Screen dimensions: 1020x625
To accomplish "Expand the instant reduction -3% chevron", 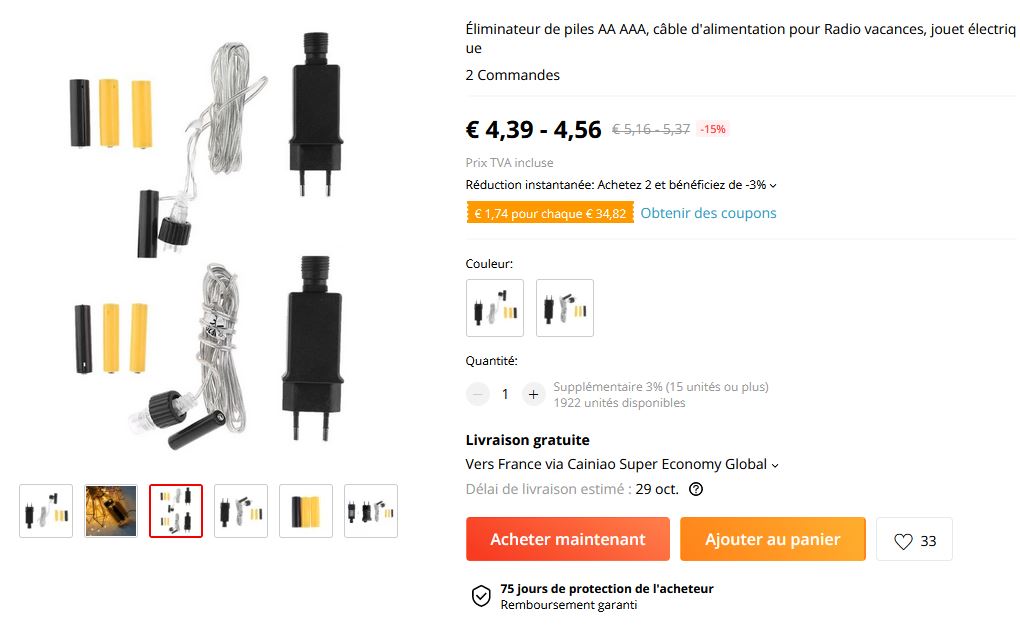I will [x=773, y=185].
